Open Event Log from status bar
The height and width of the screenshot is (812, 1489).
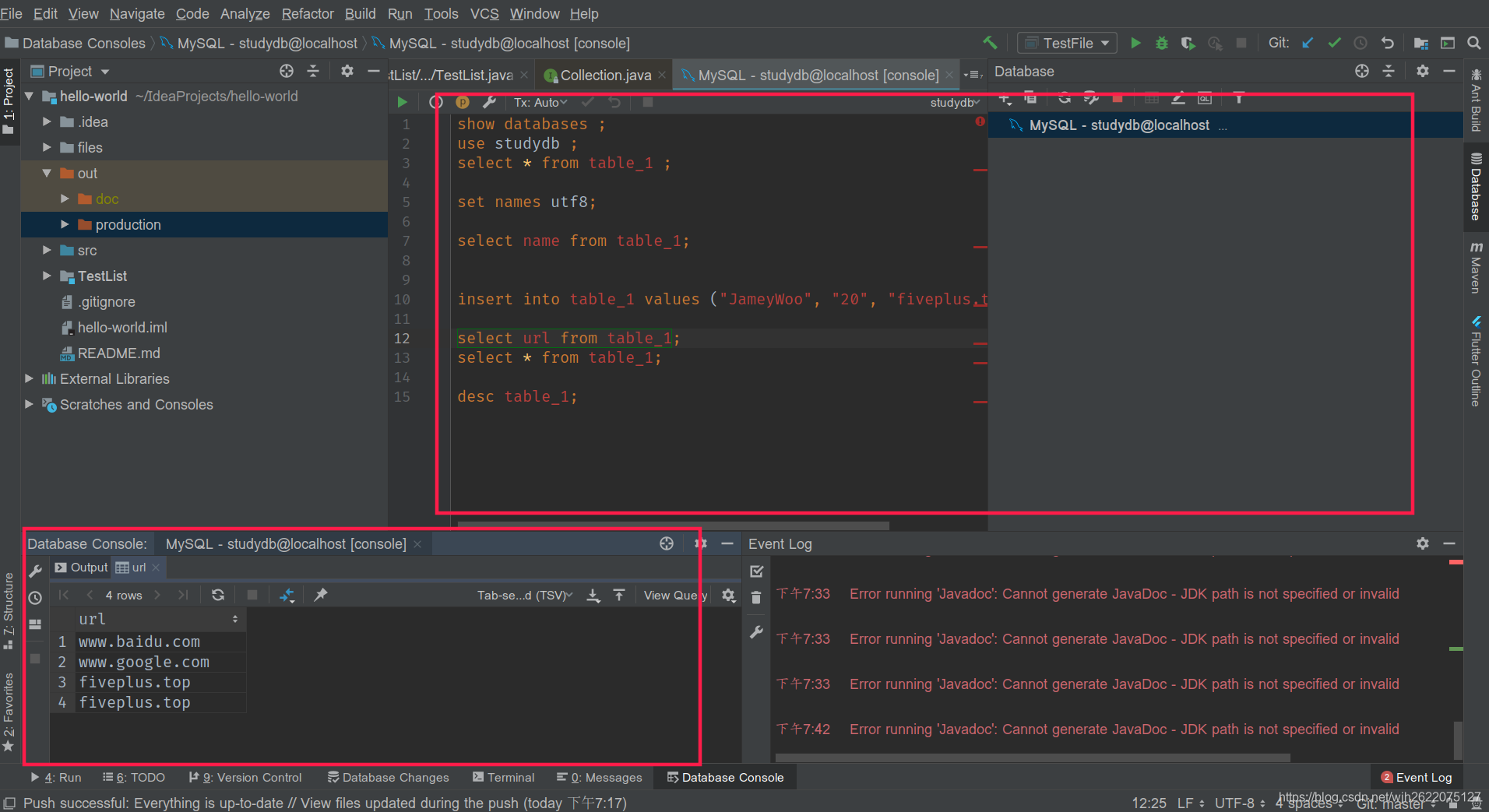point(1417,777)
